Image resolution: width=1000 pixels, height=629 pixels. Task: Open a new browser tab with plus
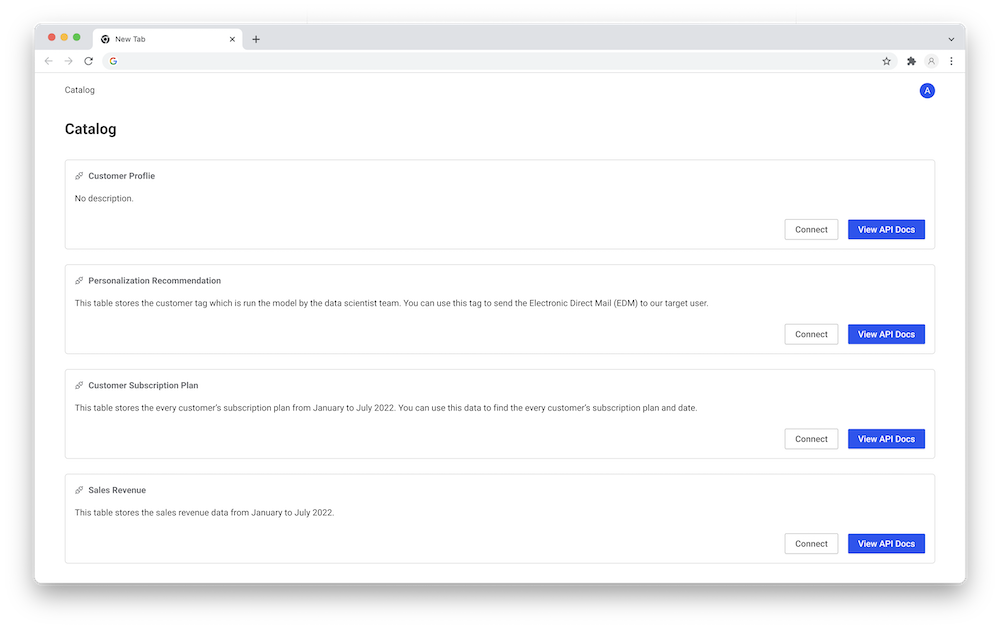(256, 39)
